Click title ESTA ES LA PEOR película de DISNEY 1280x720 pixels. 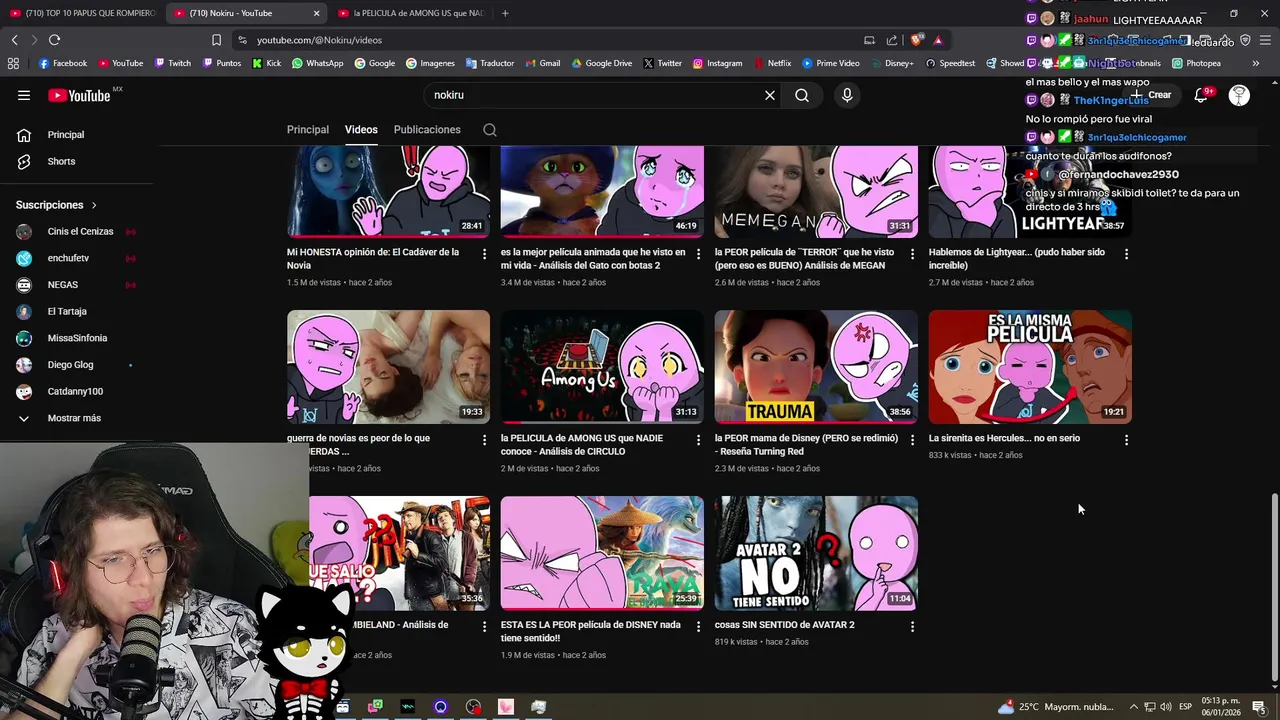(591, 631)
